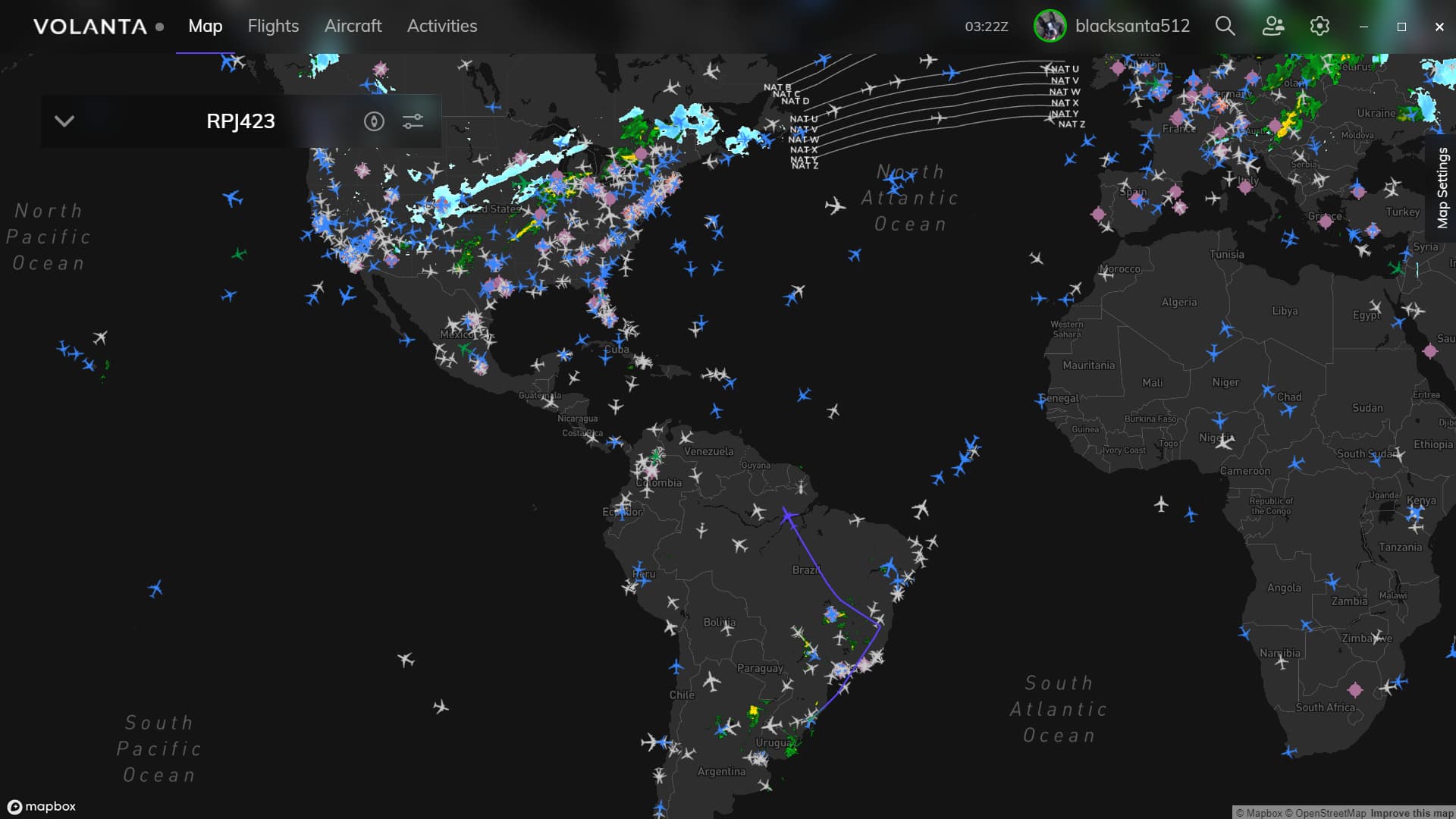This screenshot has width=1456, height=819.
Task: Open the Activities section from the navigation
Action: [x=442, y=26]
